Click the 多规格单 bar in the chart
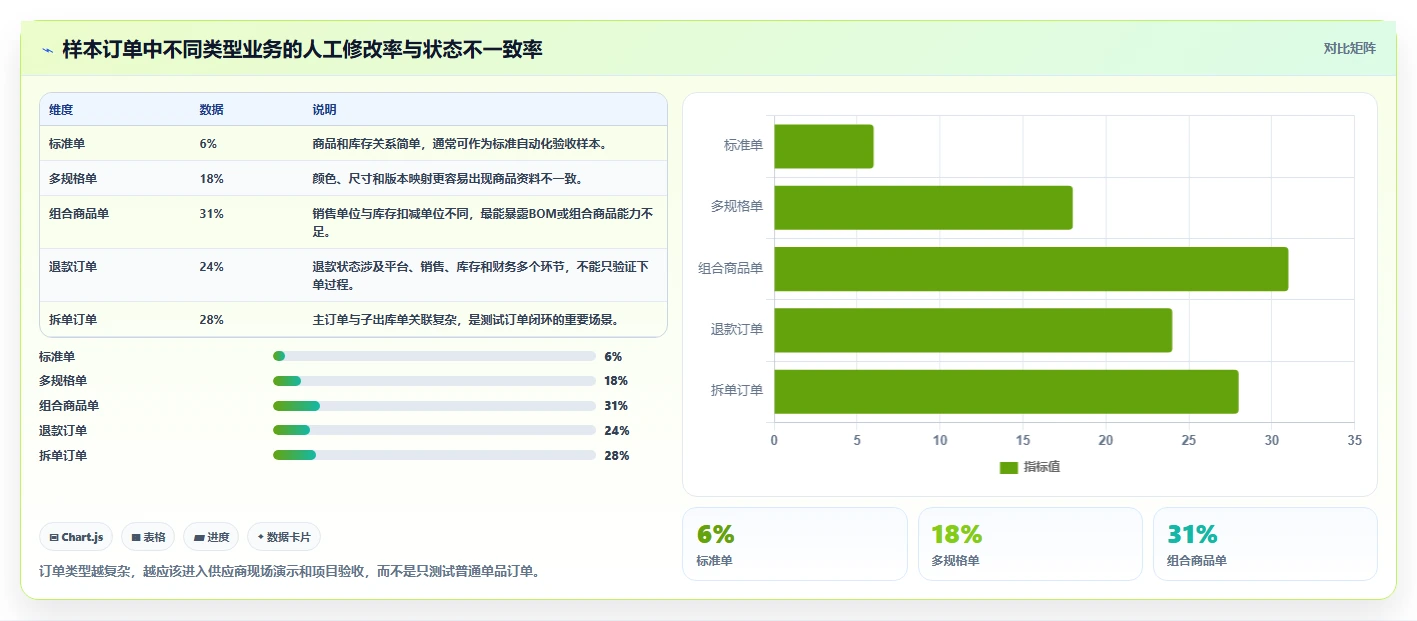Image resolution: width=1417 pixels, height=621 pixels. click(x=923, y=208)
